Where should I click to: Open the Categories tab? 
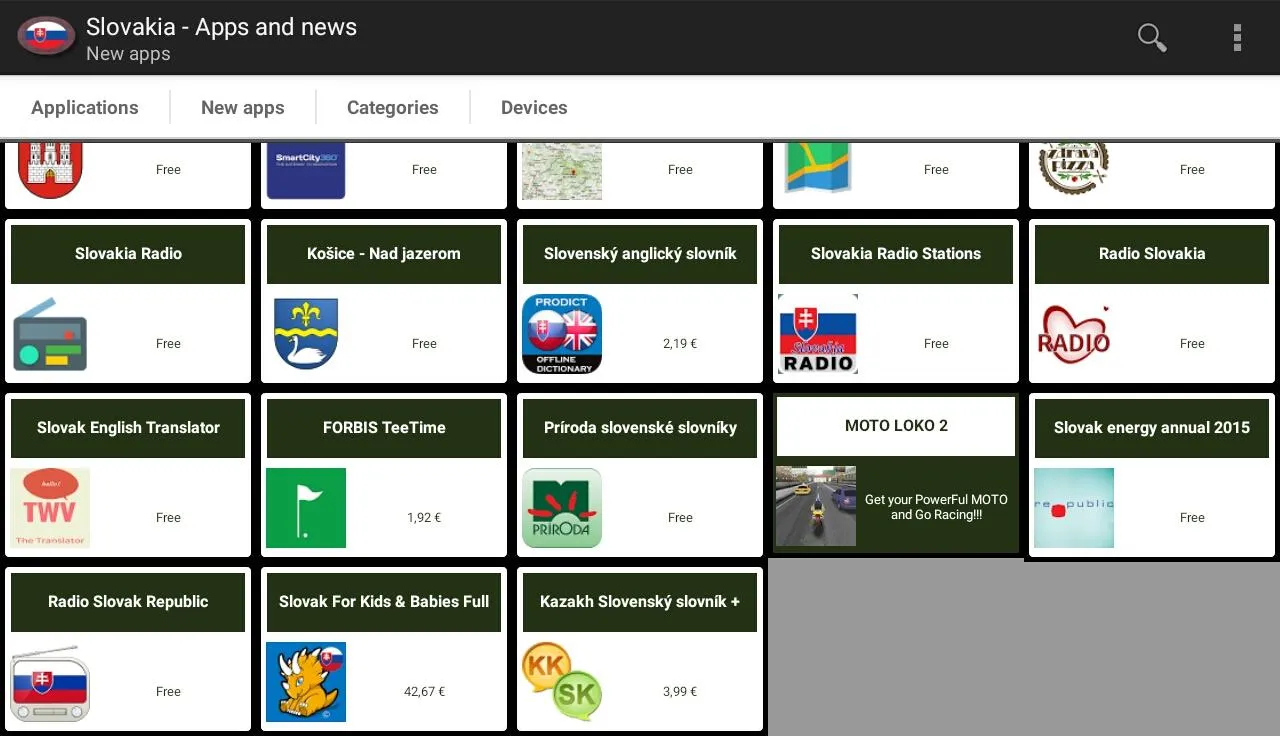[x=393, y=108]
